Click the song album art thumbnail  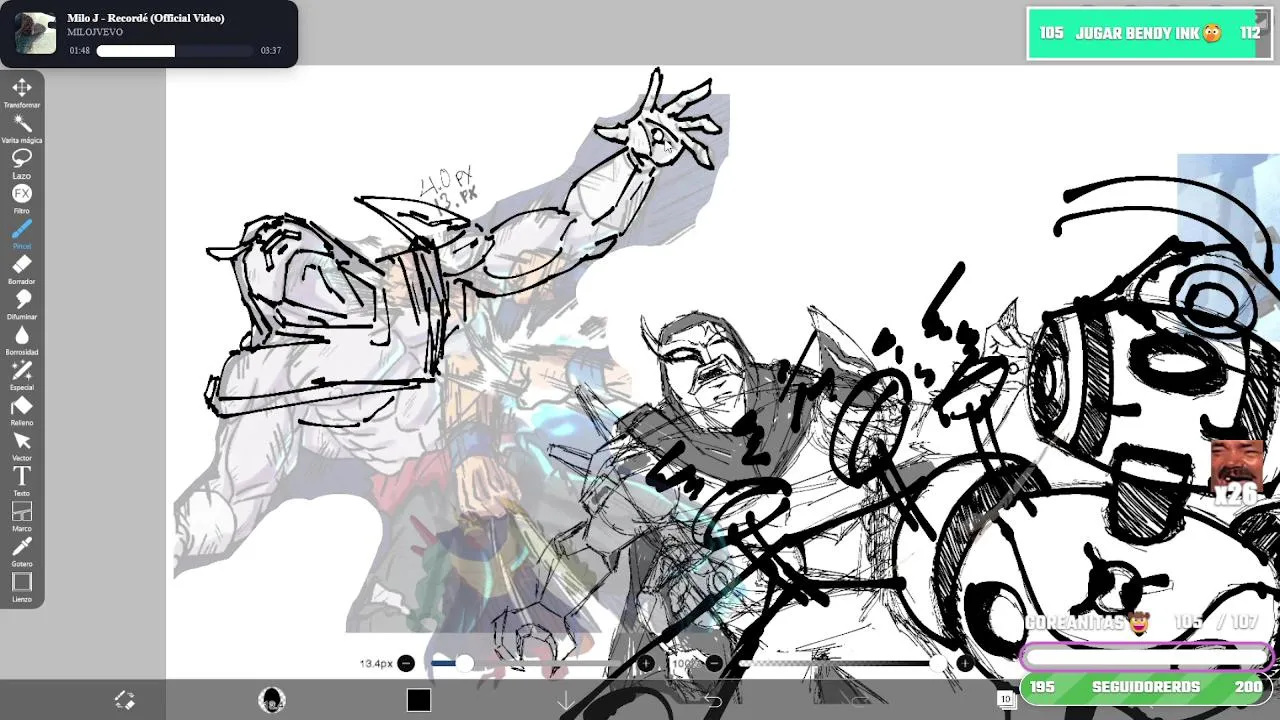[x=36, y=33]
